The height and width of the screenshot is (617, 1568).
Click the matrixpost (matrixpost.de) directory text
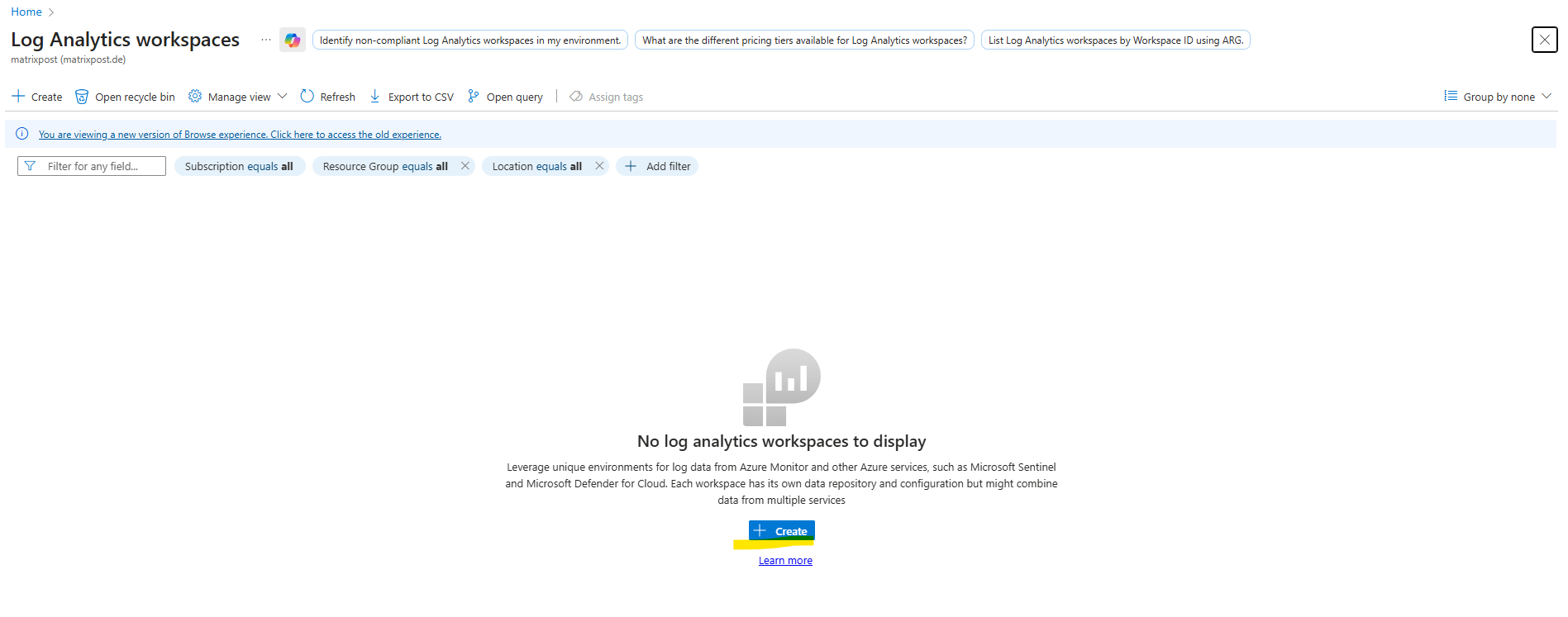(x=69, y=59)
